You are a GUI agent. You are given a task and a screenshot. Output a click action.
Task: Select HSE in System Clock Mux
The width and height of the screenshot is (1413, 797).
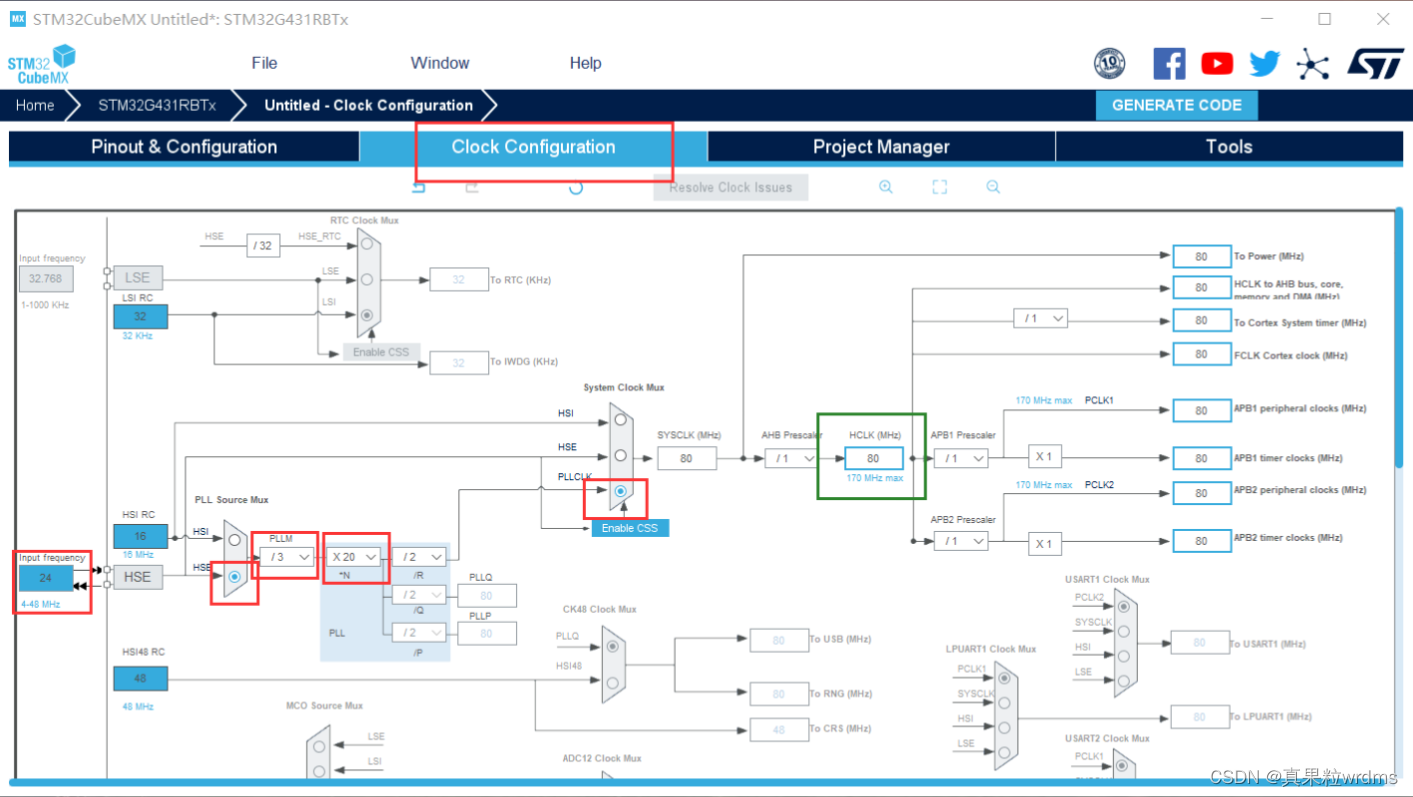coord(621,455)
